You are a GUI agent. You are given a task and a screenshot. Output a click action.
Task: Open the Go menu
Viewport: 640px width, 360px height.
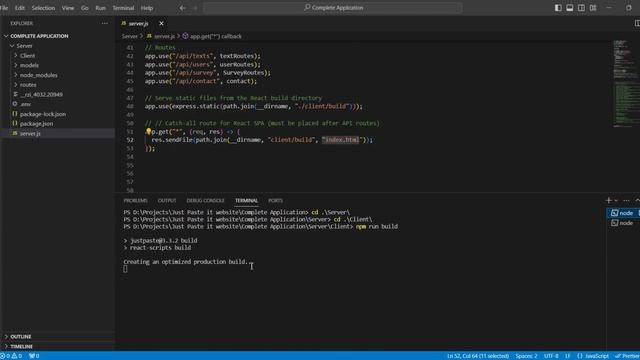click(x=84, y=8)
